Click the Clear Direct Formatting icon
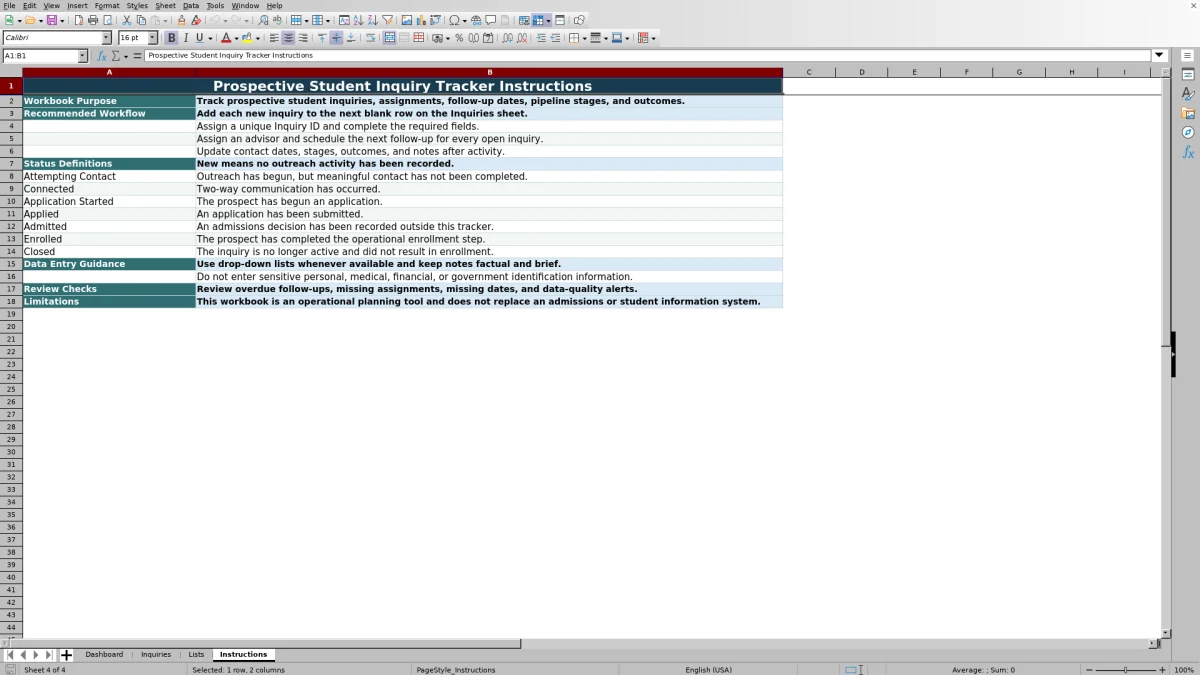1200x675 pixels. click(196, 20)
